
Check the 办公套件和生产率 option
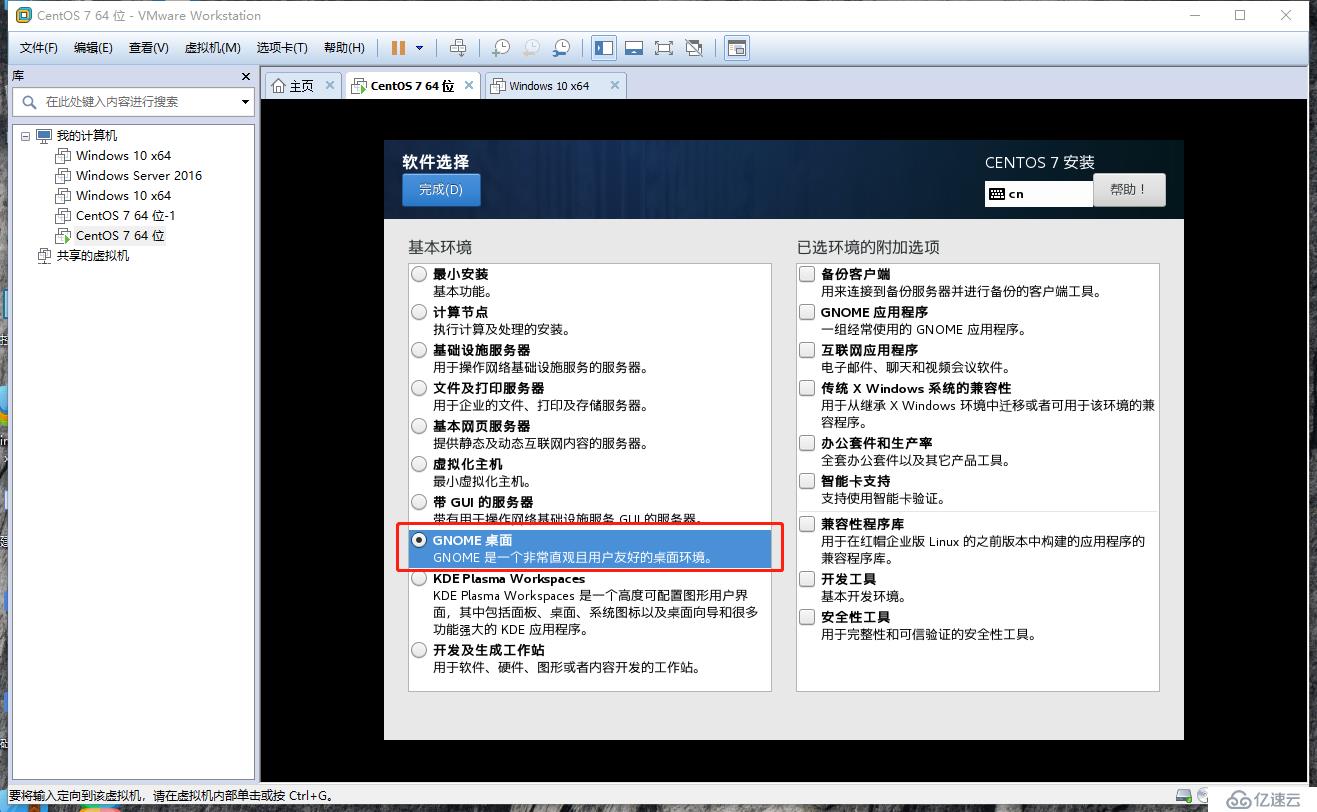[x=807, y=443]
